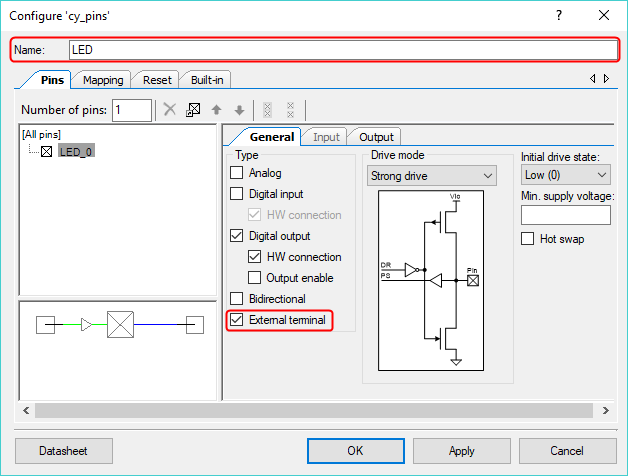
Task: Click the rename pin icon in toolbar
Action: [x=193, y=110]
